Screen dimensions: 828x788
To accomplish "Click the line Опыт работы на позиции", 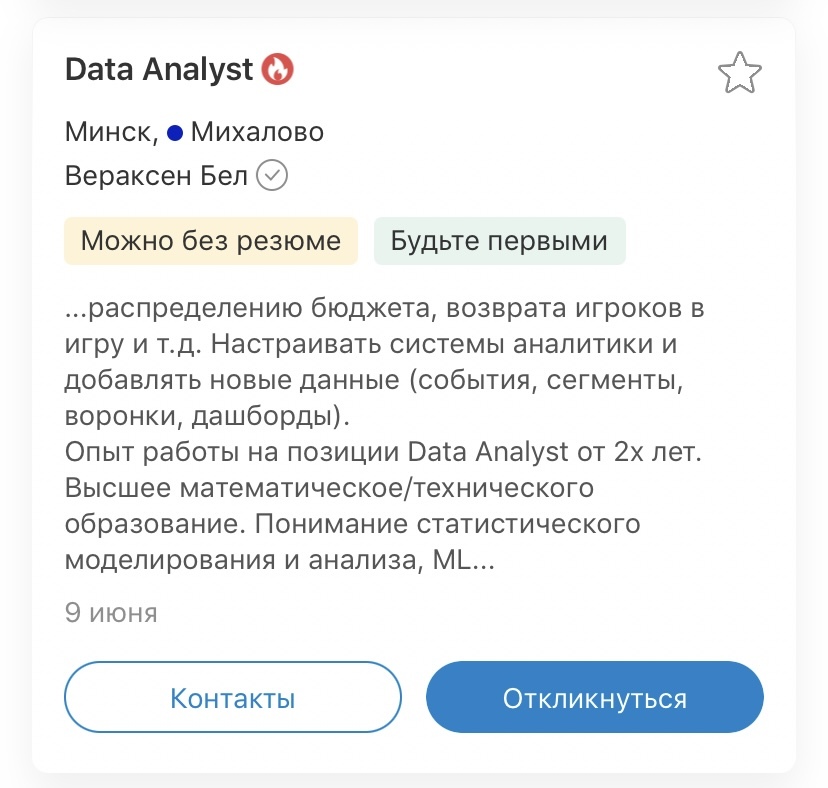I will (383, 452).
